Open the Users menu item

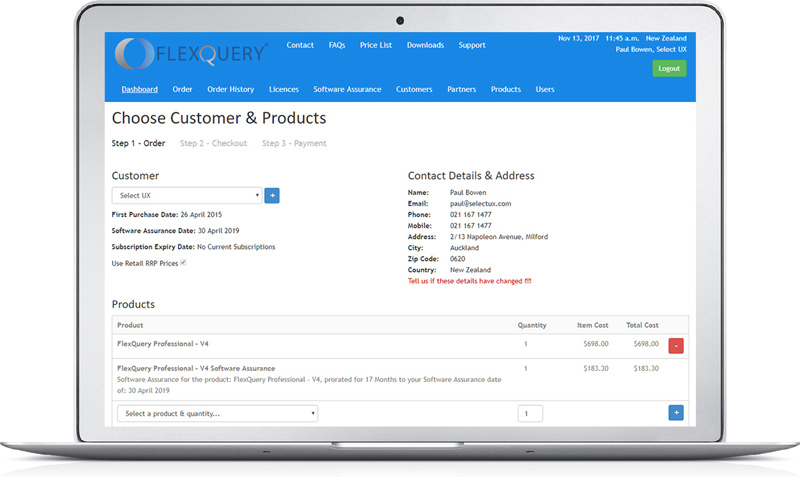pos(545,89)
